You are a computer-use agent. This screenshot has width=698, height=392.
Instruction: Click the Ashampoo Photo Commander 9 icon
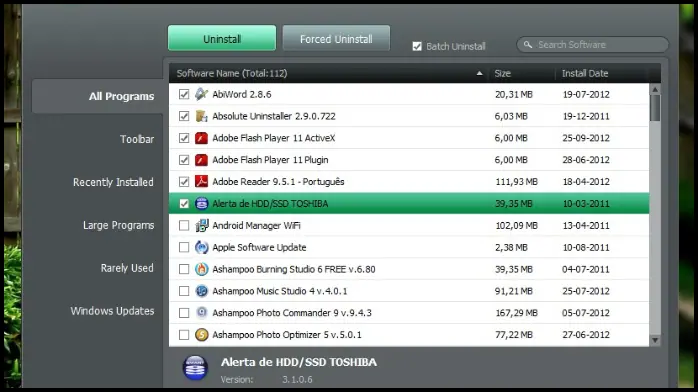coord(201,312)
